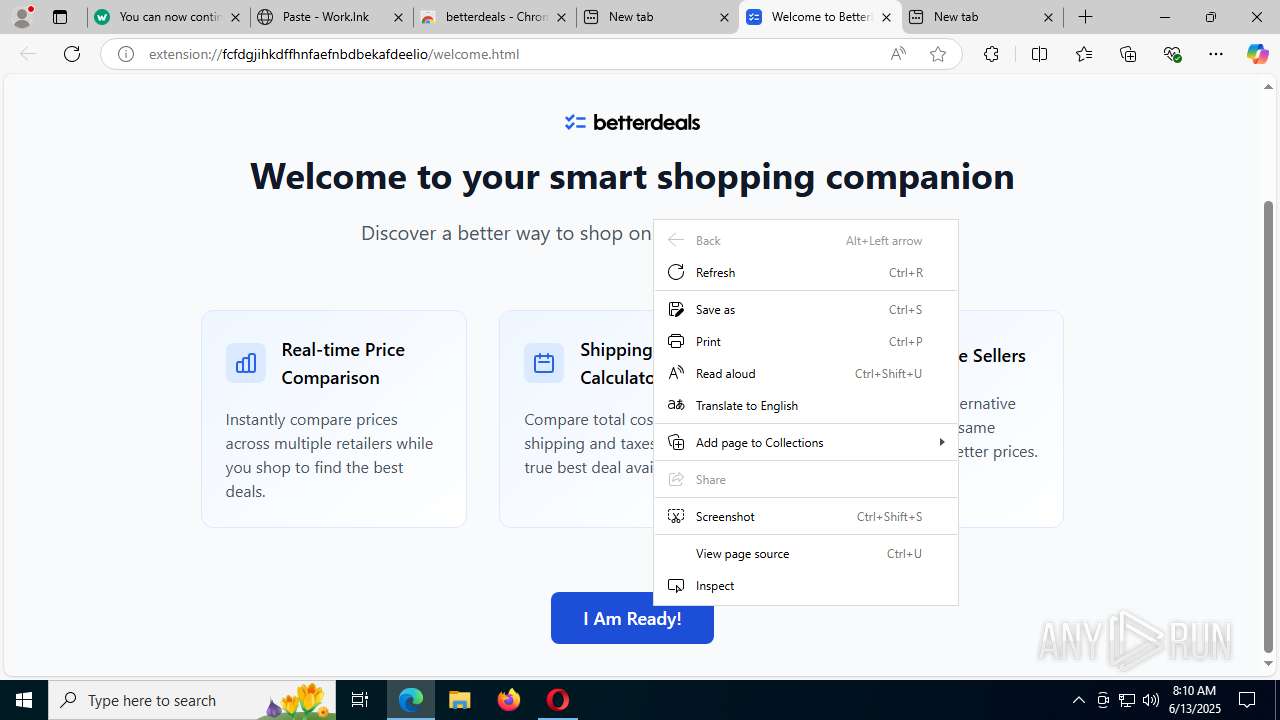This screenshot has width=1280, height=720.
Task: Click the I Am Ready! button
Action: tap(632, 618)
